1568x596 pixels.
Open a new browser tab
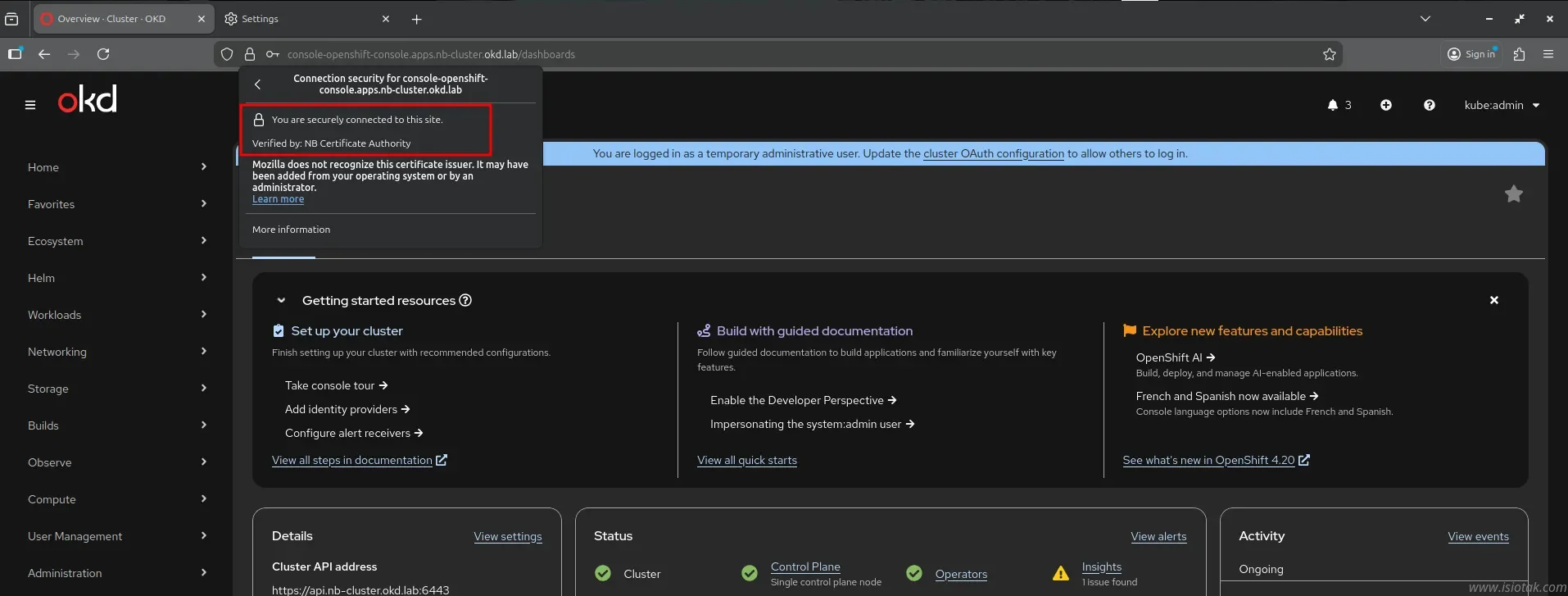416,19
